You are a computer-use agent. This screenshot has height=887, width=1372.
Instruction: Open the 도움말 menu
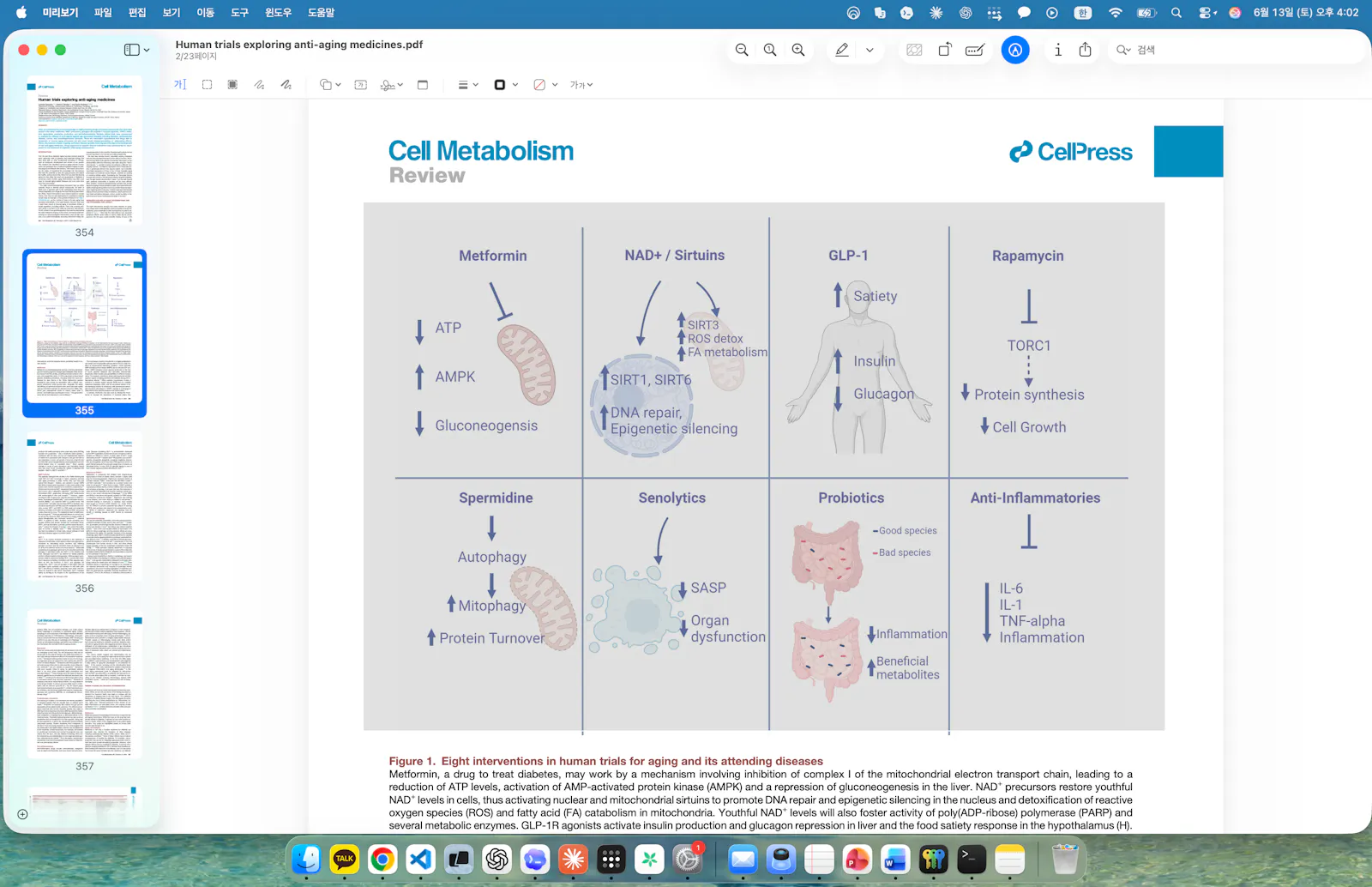(x=321, y=13)
